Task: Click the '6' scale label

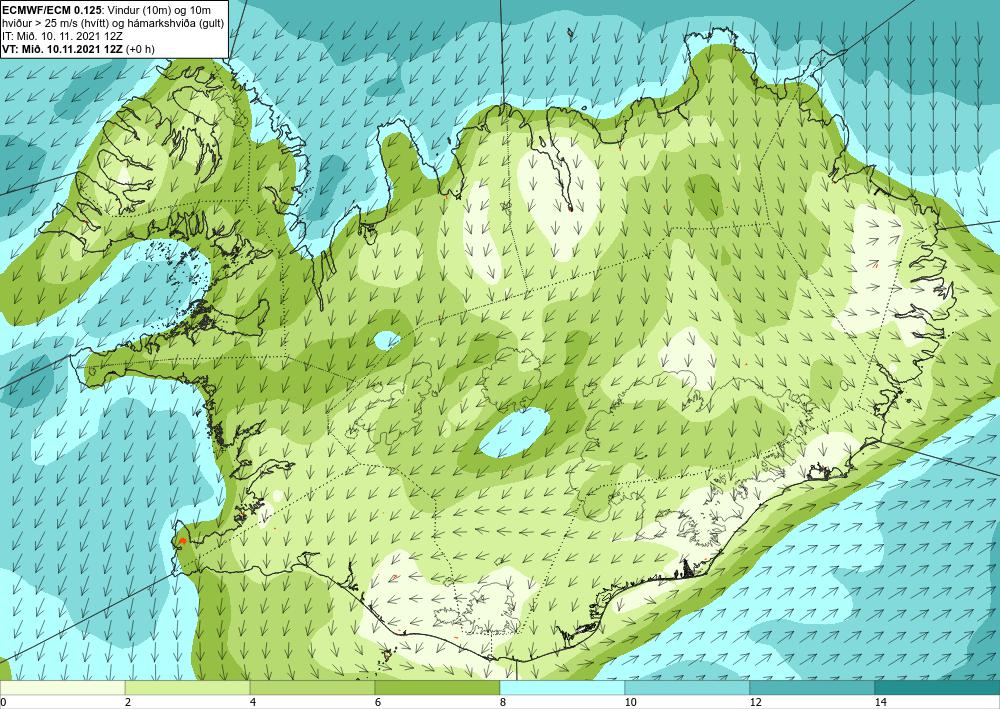Action: pyautogui.click(x=378, y=702)
